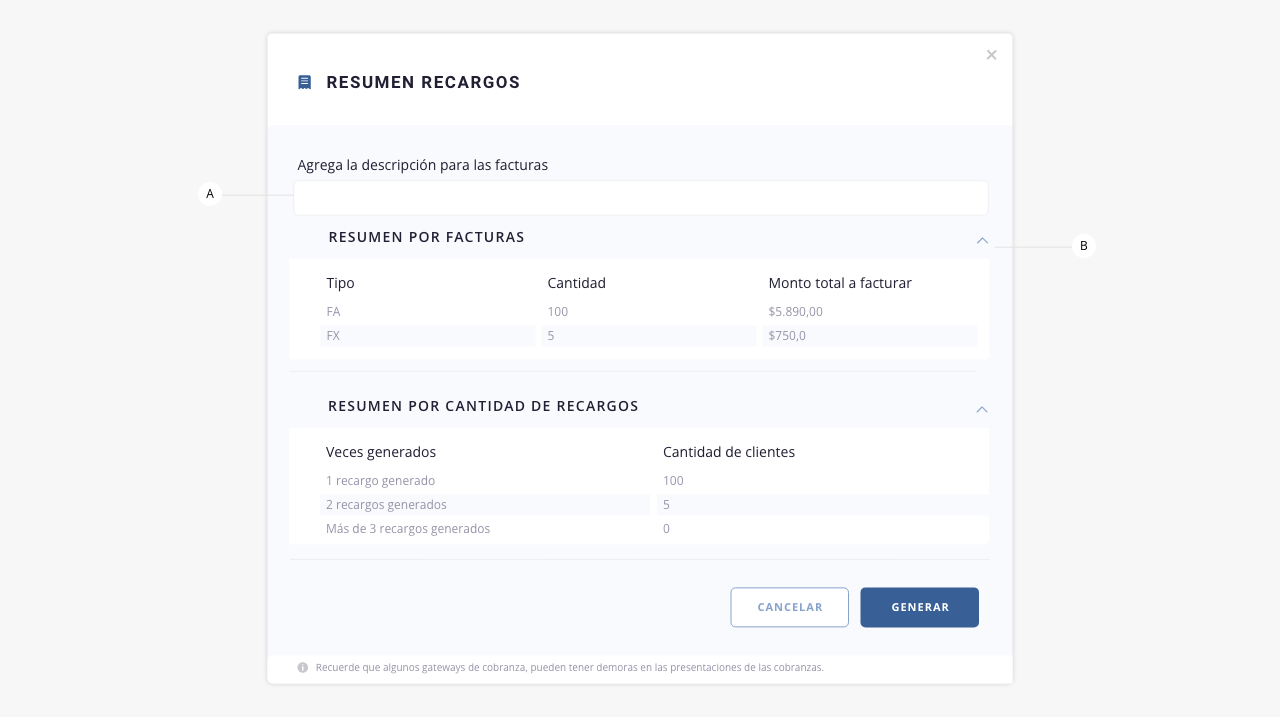1280x717 pixels.
Task: Select the Más de 3 recargos generados row
Action: (x=654, y=529)
